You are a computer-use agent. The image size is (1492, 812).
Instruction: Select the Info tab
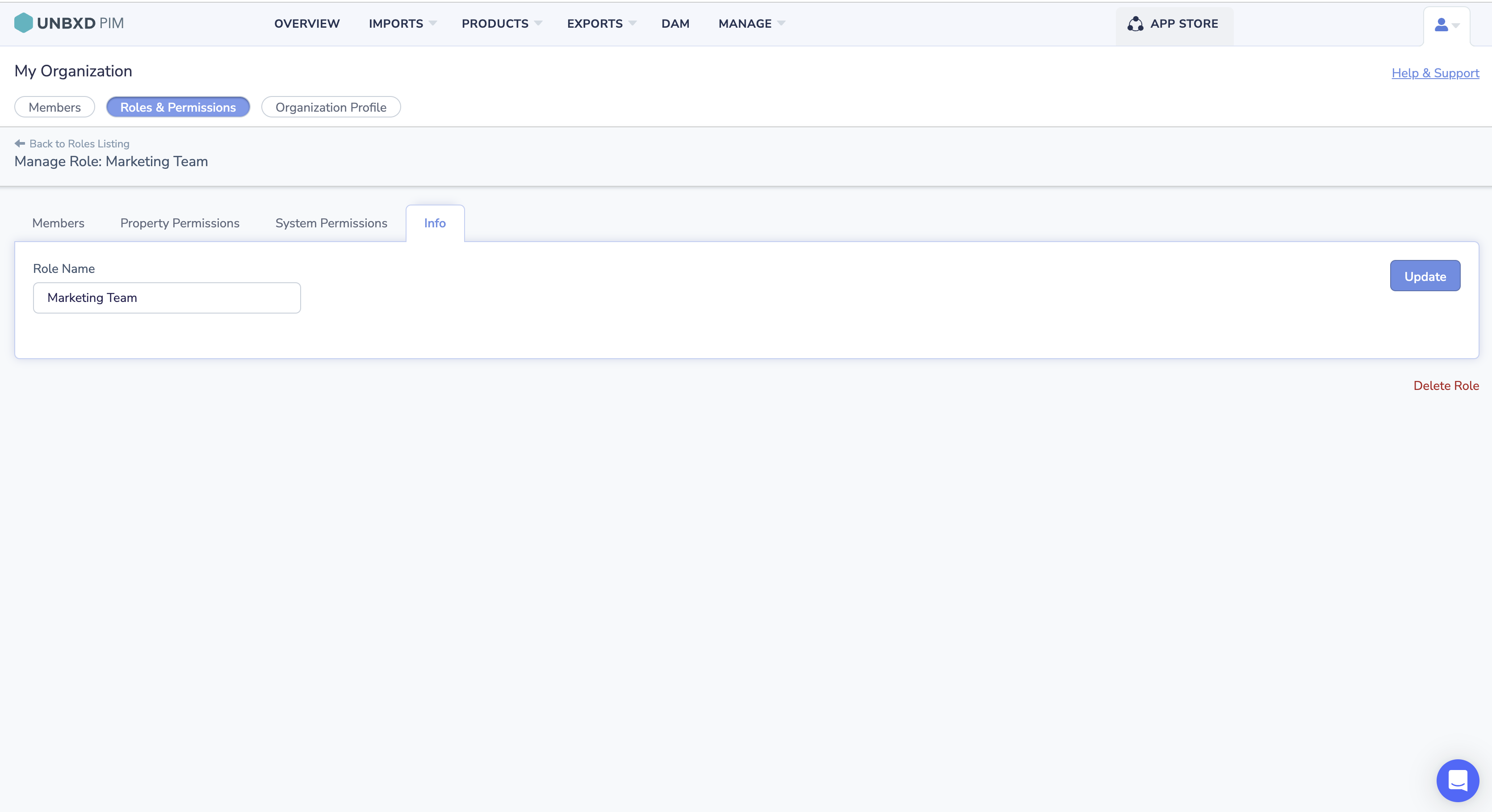click(435, 223)
